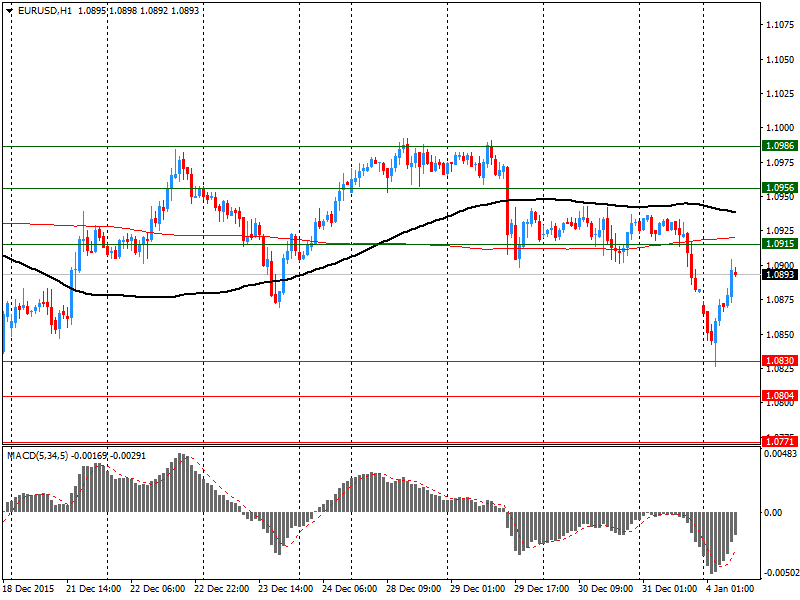The width and height of the screenshot is (800, 600).
Task: Click the green 1.0986 price label
Action: [780, 146]
